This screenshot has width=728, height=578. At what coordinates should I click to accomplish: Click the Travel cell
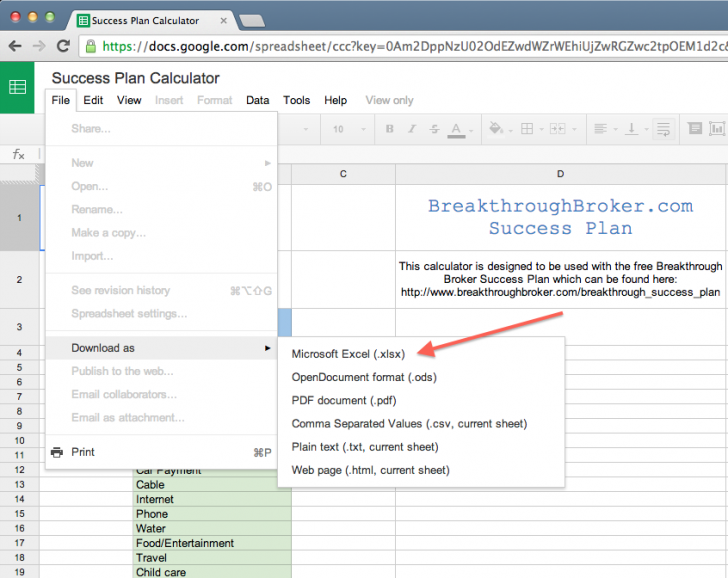point(212,558)
